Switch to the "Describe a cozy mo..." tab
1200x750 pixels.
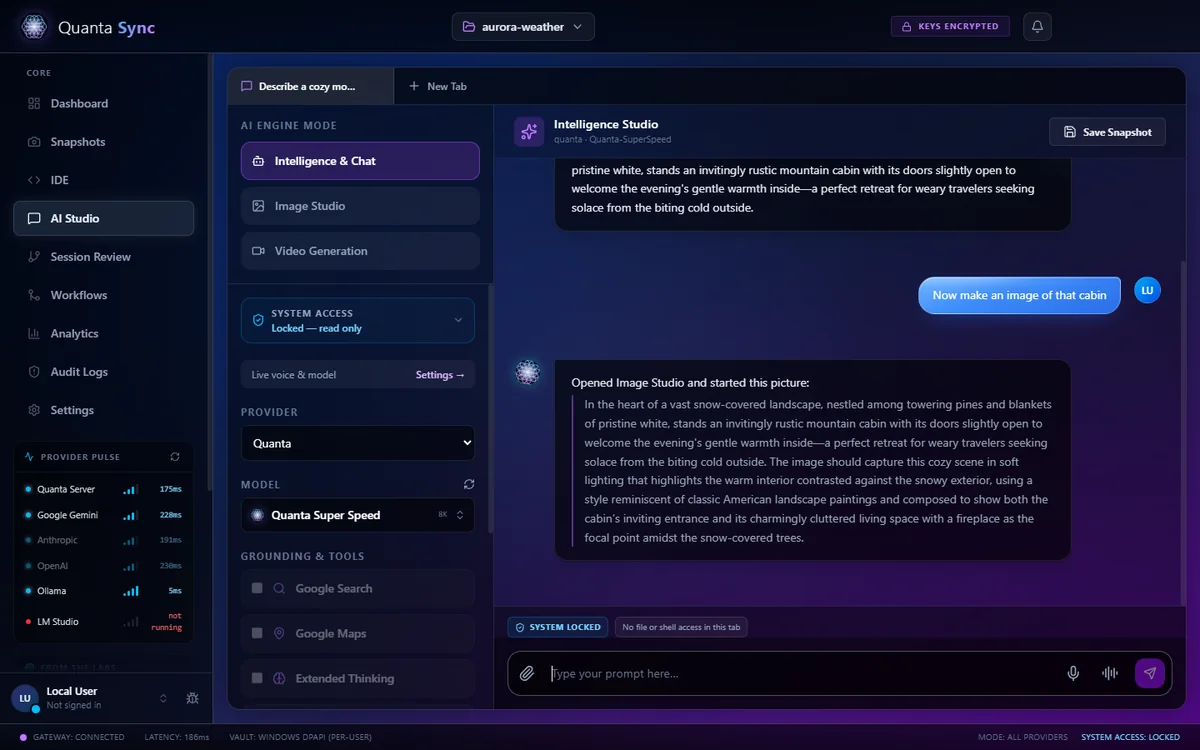click(x=310, y=86)
